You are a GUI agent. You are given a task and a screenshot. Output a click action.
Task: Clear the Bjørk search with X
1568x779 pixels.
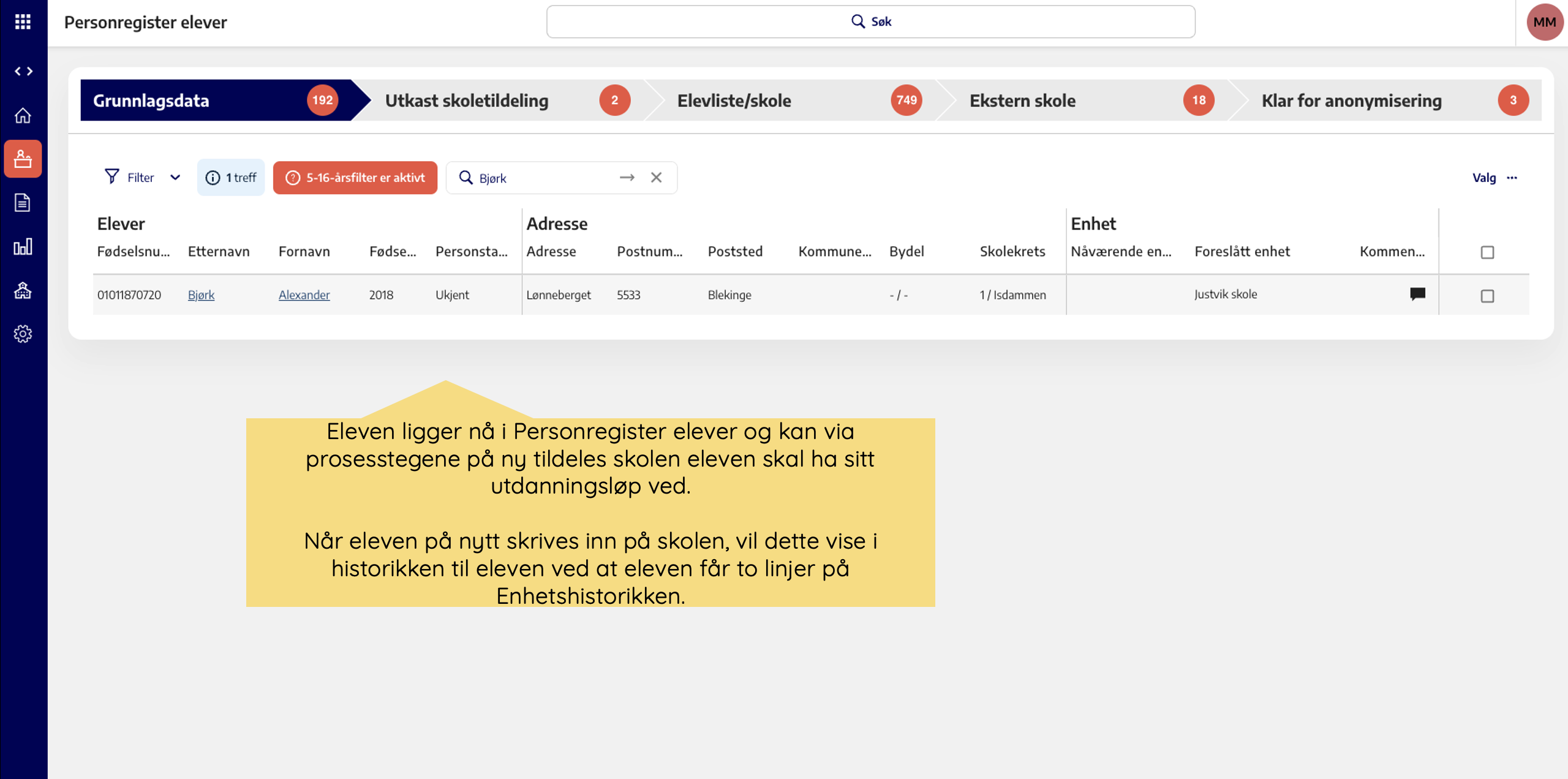(x=656, y=178)
